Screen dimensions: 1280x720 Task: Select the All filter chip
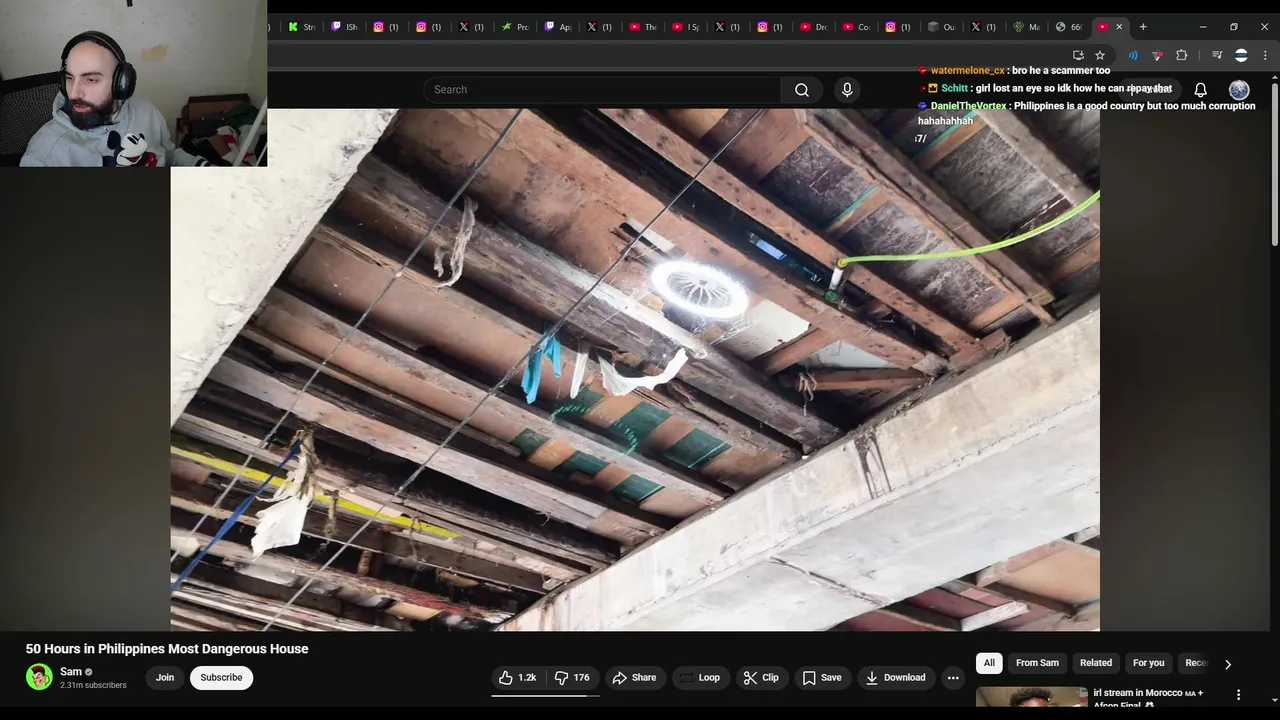pos(989,663)
